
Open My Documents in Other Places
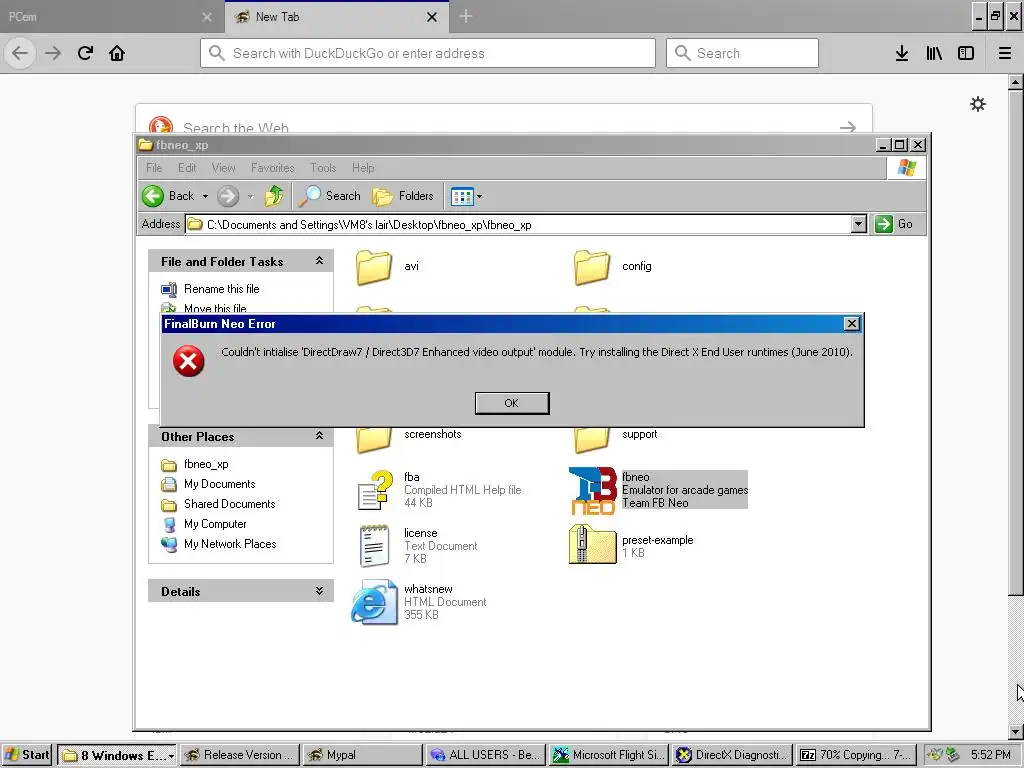[219, 484]
